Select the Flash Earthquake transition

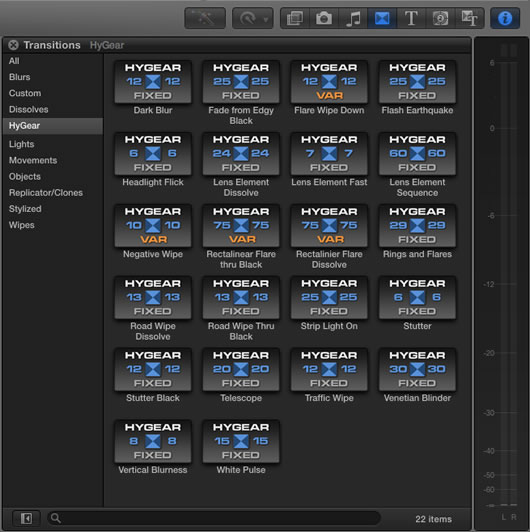[x=417, y=82]
